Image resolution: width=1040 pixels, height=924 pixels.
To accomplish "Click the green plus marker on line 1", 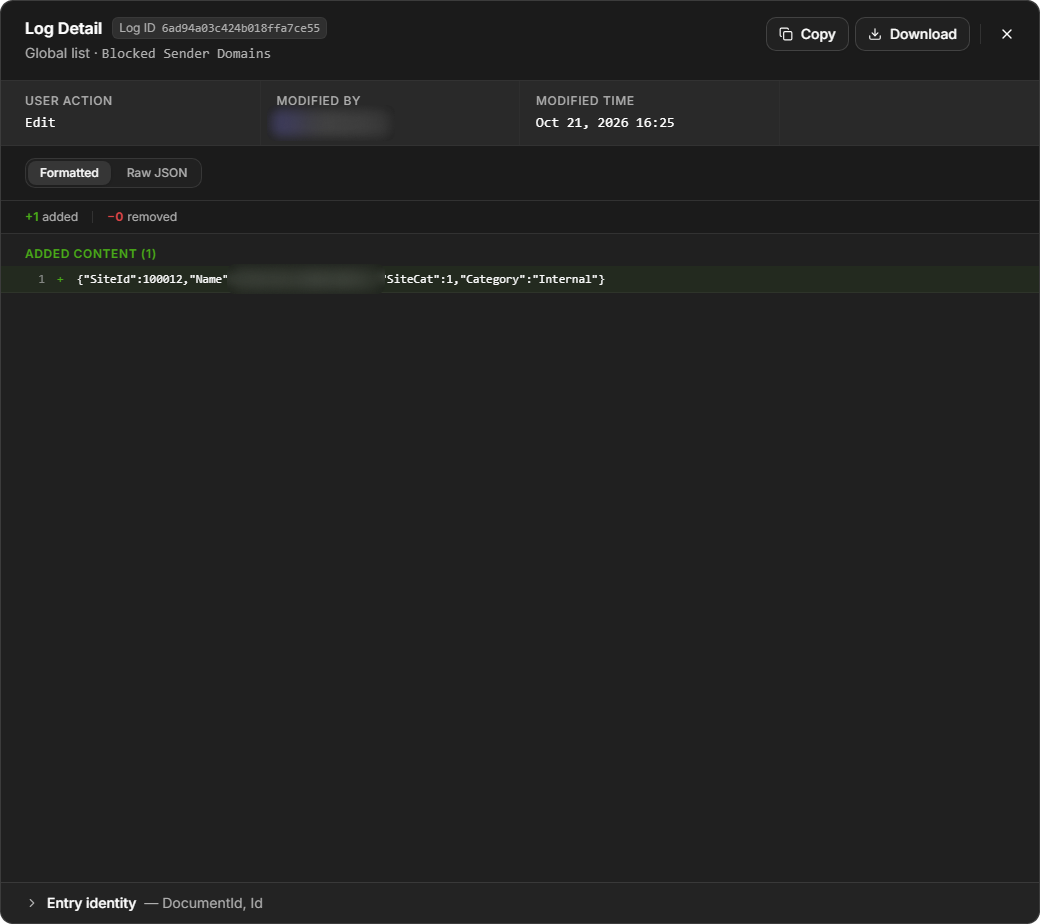I will (60, 279).
